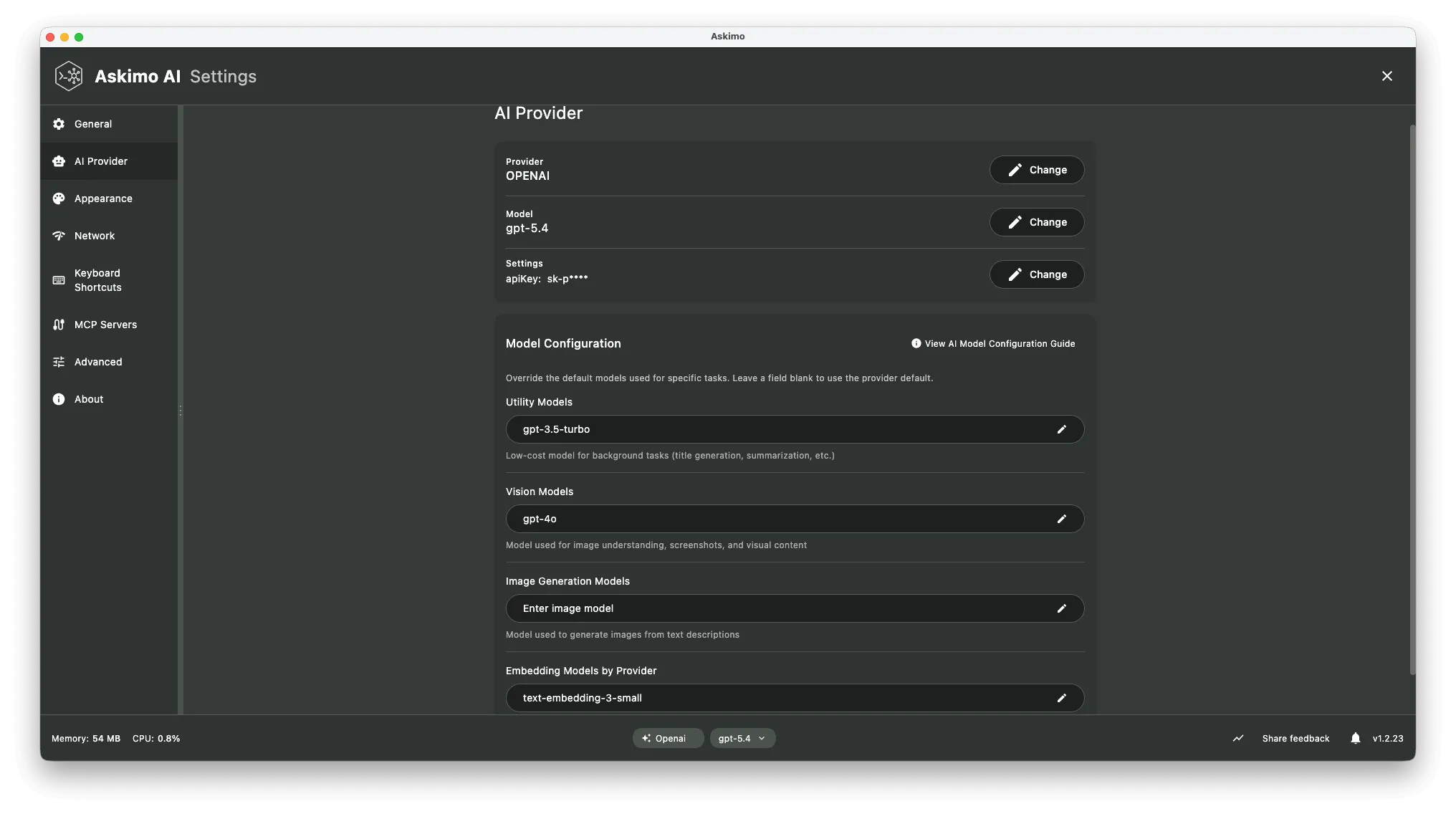Open the Advanced settings section
This screenshot has width=1456, height=814.
click(109, 362)
